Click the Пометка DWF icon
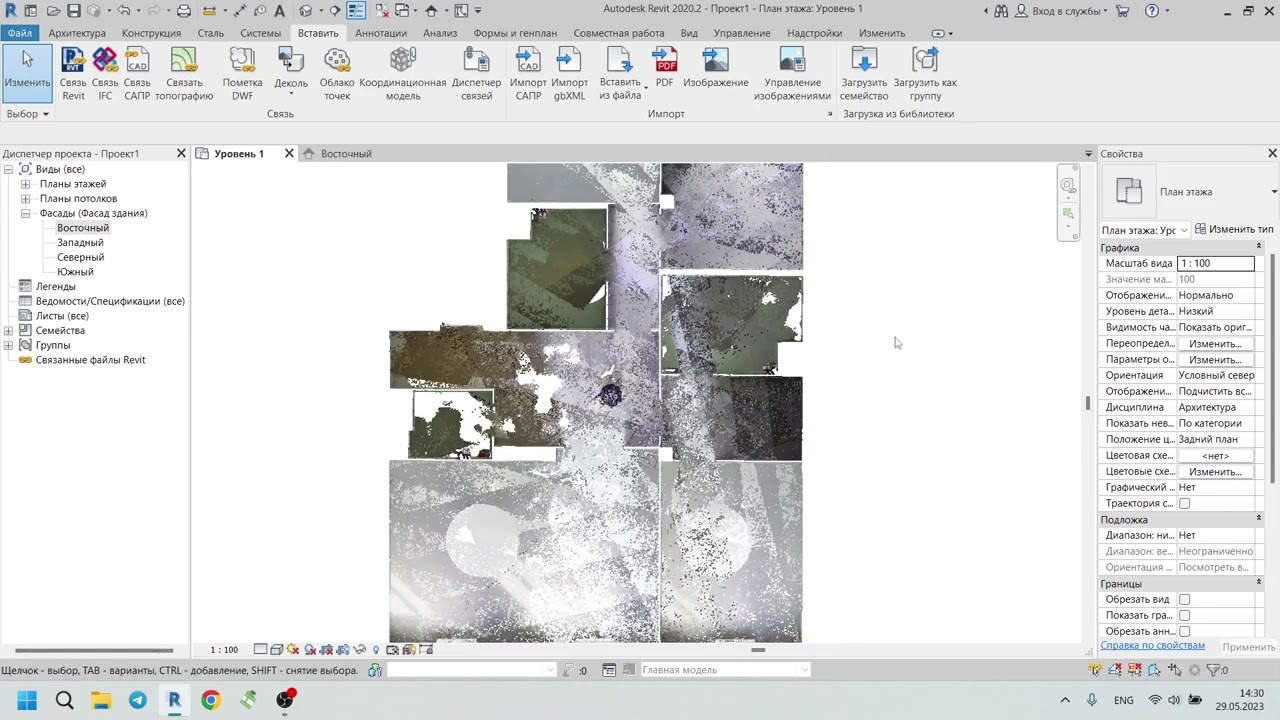The height and width of the screenshot is (720, 1280). point(242,74)
